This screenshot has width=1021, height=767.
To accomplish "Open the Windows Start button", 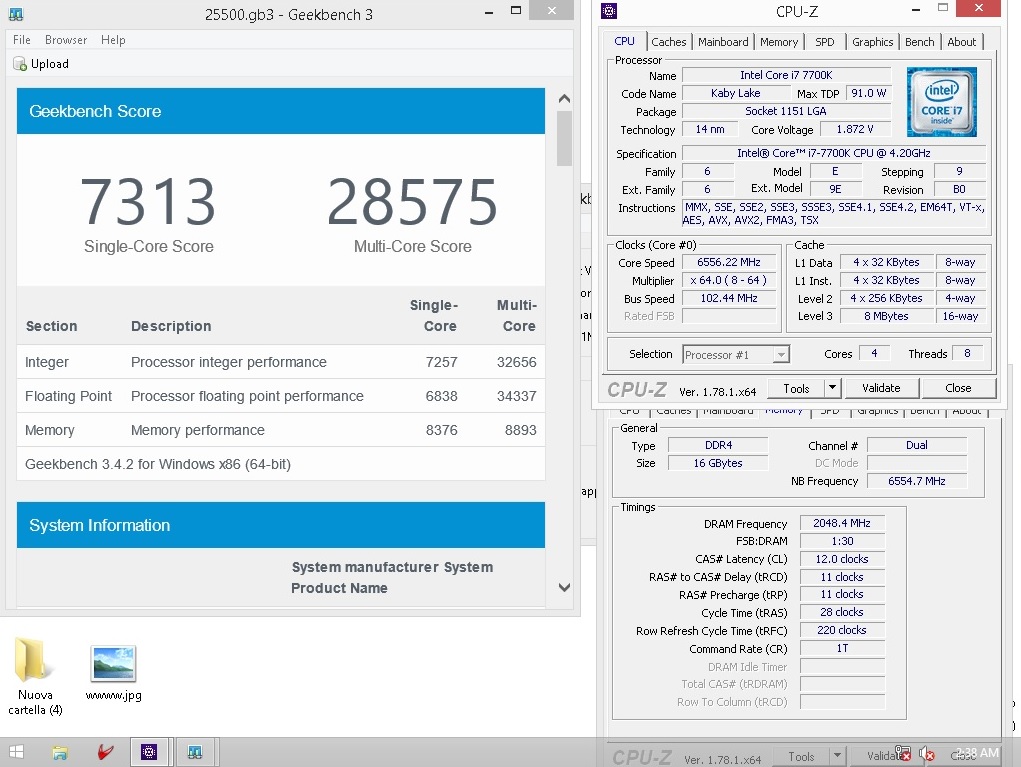I will tap(16, 752).
